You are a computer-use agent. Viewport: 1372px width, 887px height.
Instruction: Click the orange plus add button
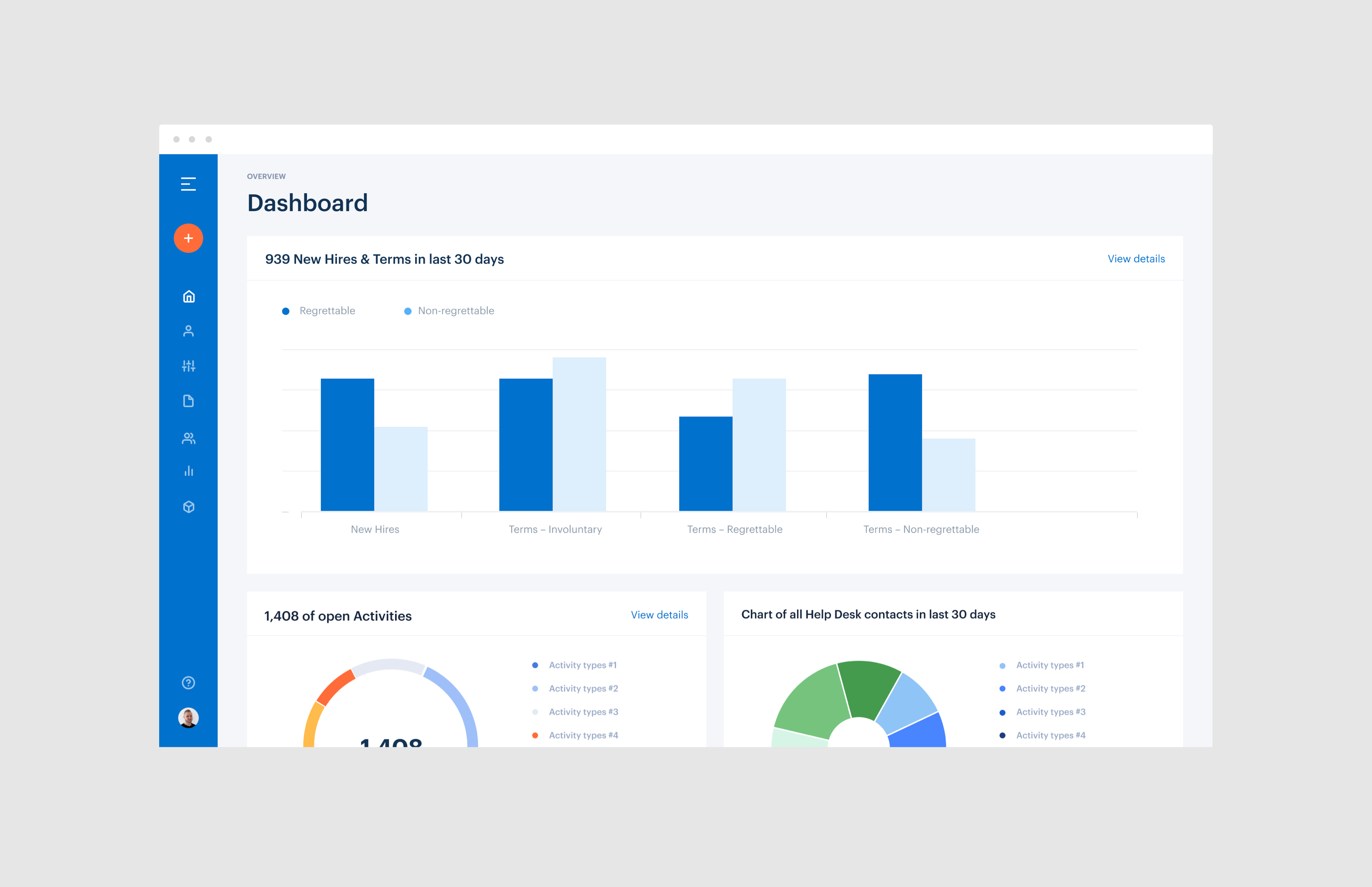pyautogui.click(x=188, y=238)
